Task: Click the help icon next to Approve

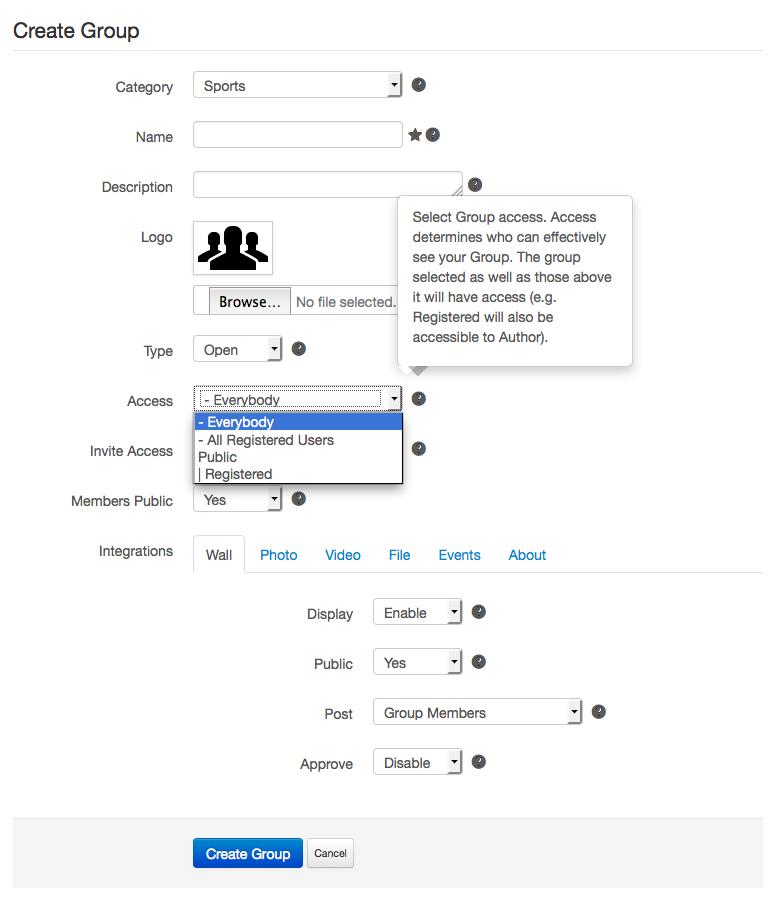Action: [479, 762]
